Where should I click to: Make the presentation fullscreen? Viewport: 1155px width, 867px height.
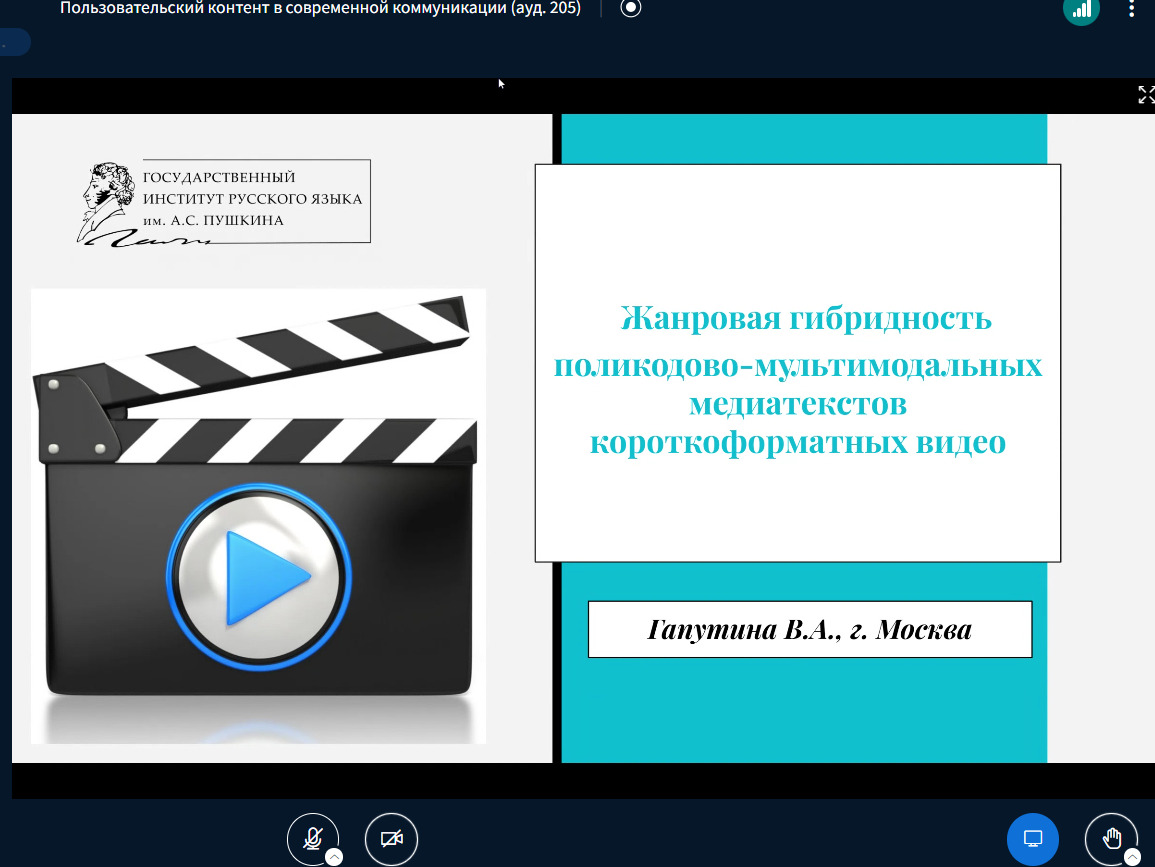coord(1146,95)
